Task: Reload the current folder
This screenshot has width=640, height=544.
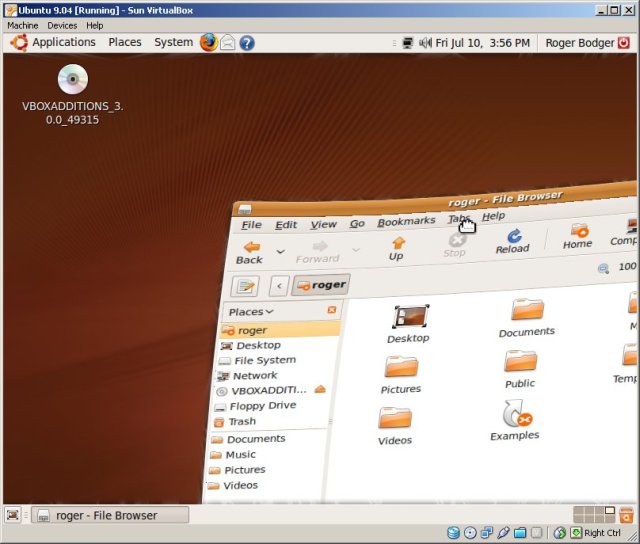Action: click(x=513, y=241)
